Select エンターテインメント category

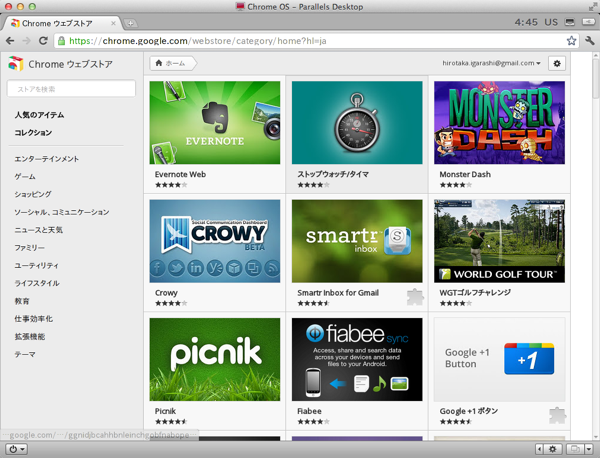[x=47, y=159]
